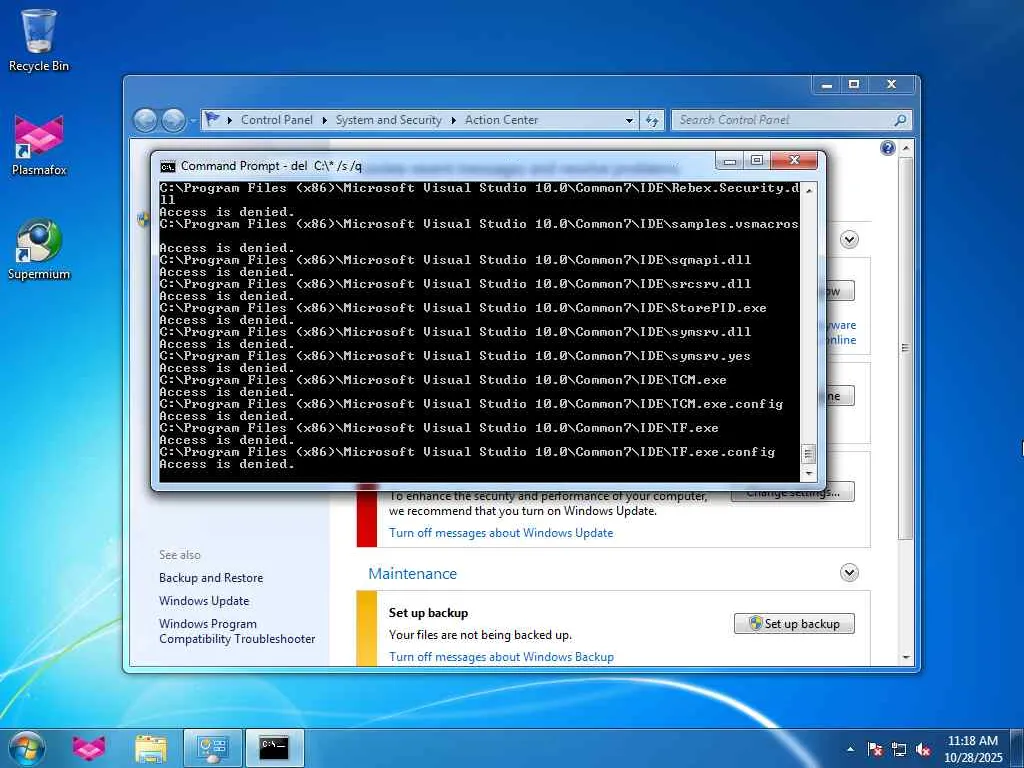The image size is (1024, 768).
Task: Open Backup and Restore link
Action: tap(211, 578)
